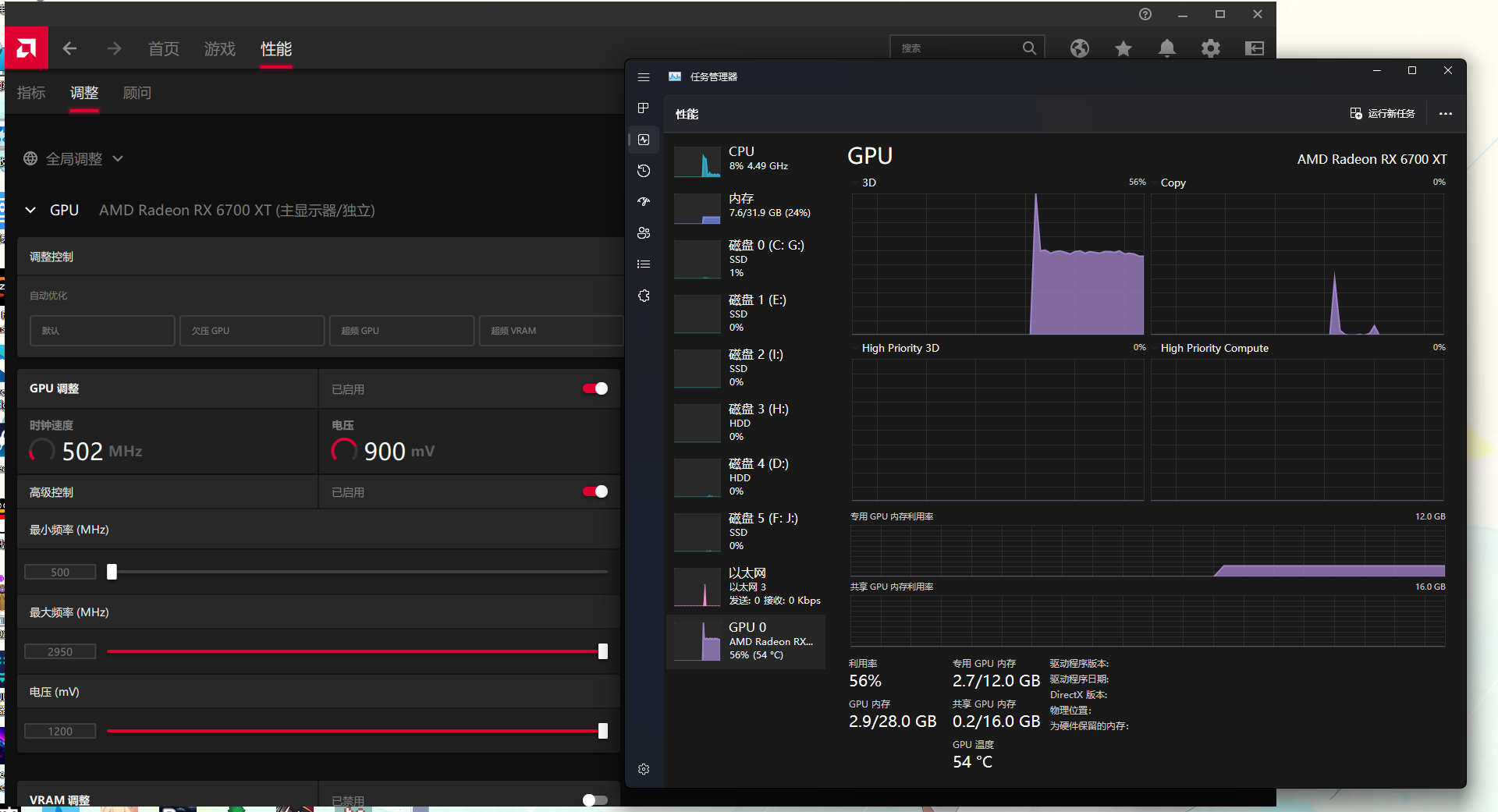Image resolution: width=1498 pixels, height=812 pixels.
Task: Switch to the 顾问 sub-tab
Action: coord(137,93)
